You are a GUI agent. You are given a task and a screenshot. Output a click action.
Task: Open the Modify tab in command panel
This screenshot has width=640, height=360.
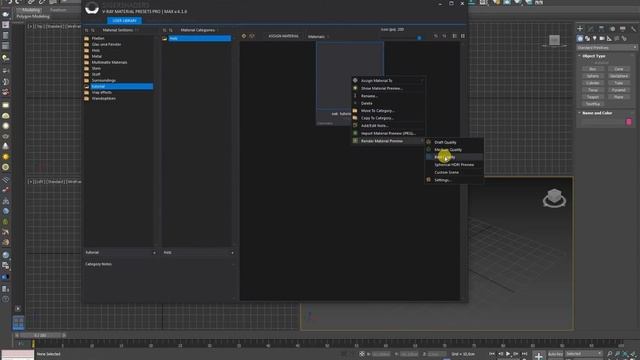point(591,29)
